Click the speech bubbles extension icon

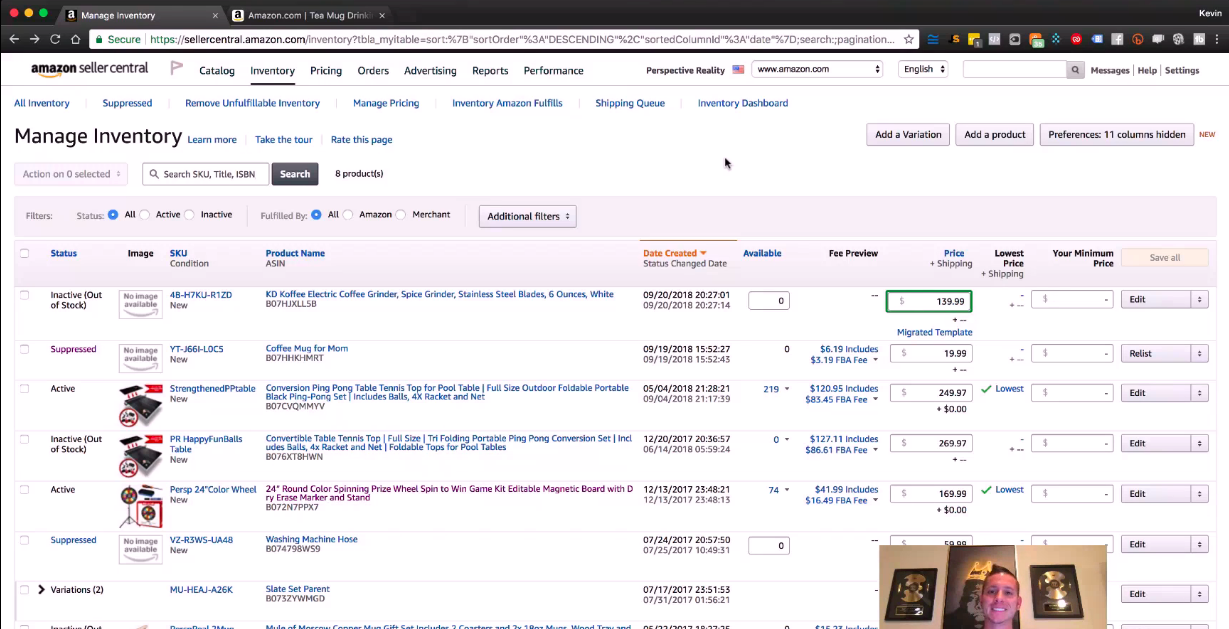click(1157, 39)
